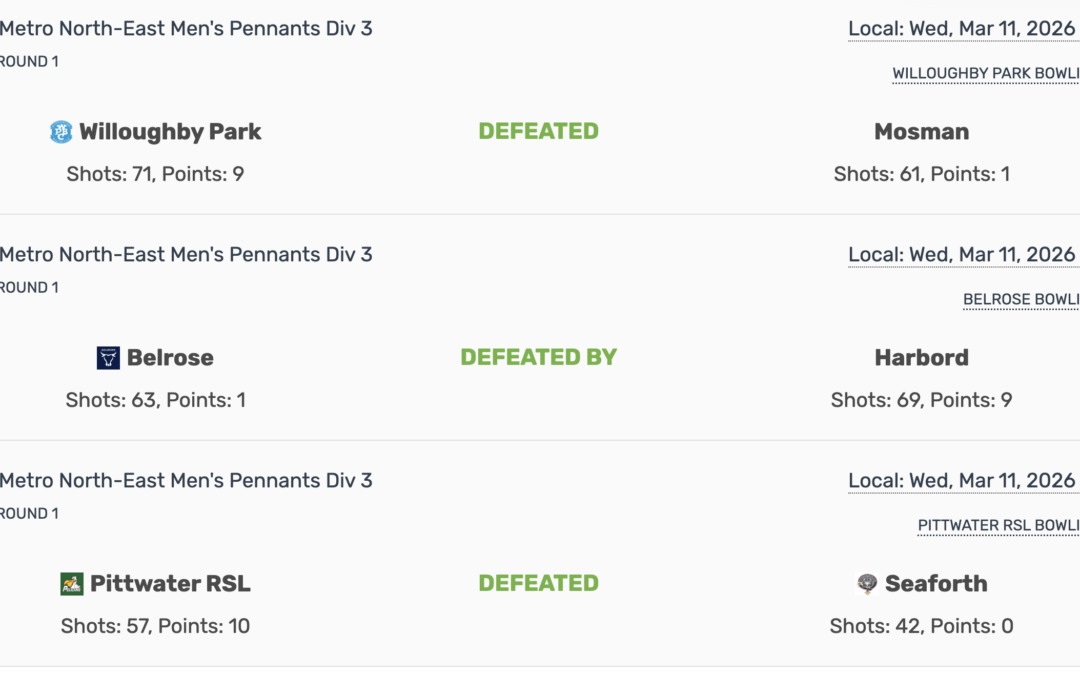
Task: Click the PITTWATER RSL BOWLING venue link
Action: pos(998,525)
